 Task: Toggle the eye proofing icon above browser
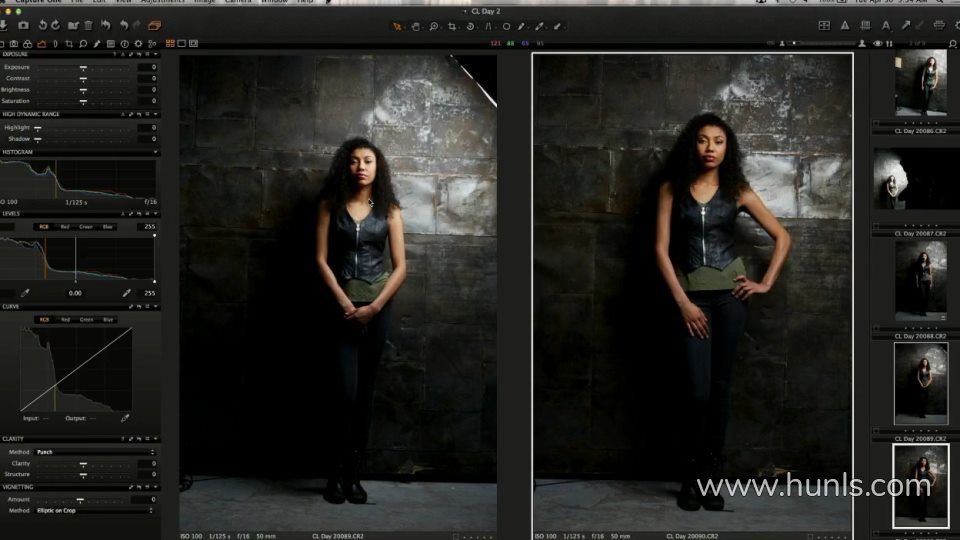(x=878, y=43)
